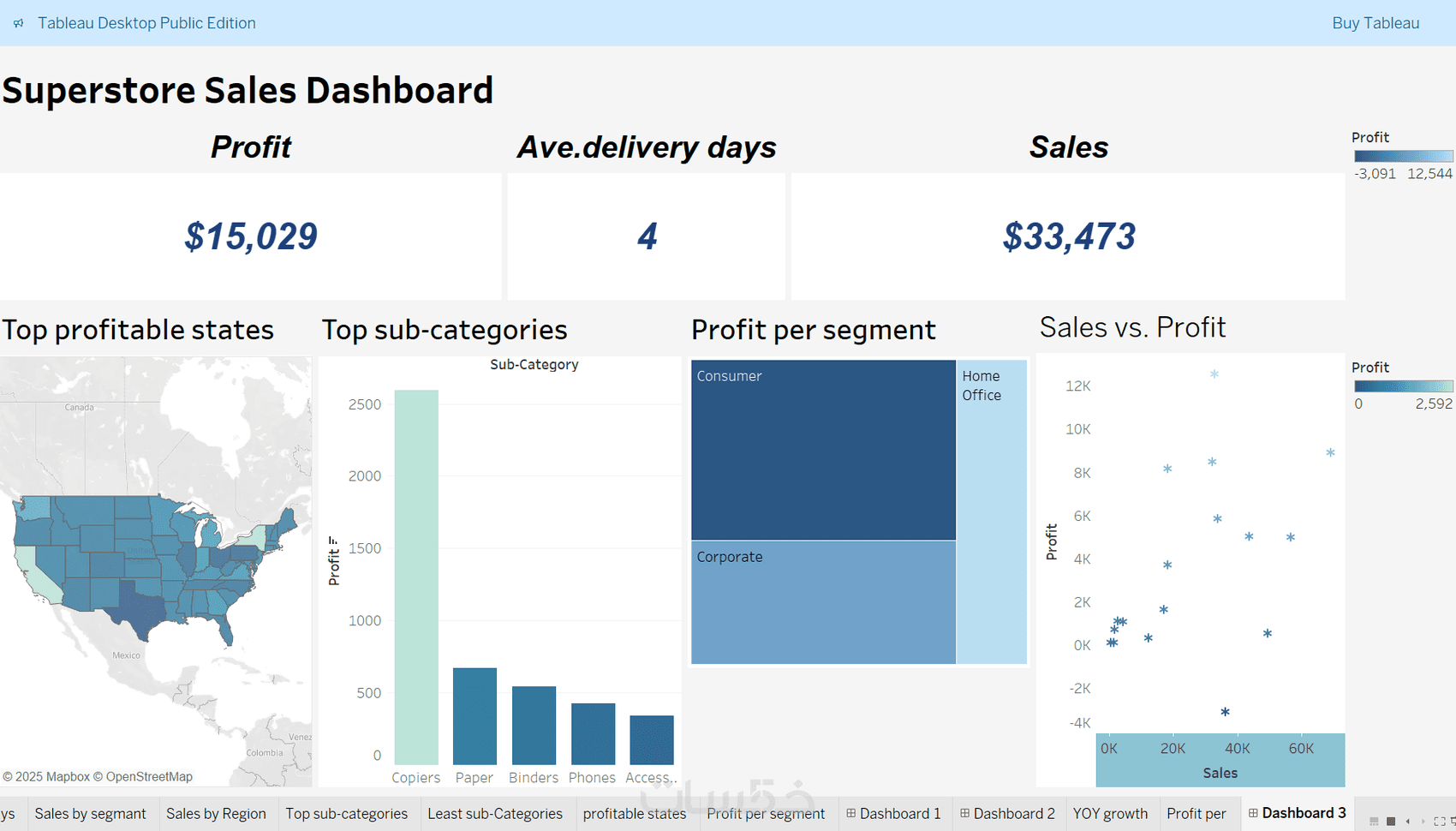Click the lower Profit color legend gradient
This screenshot has height=831, width=1456.
pyautogui.click(x=1403, y=386)
